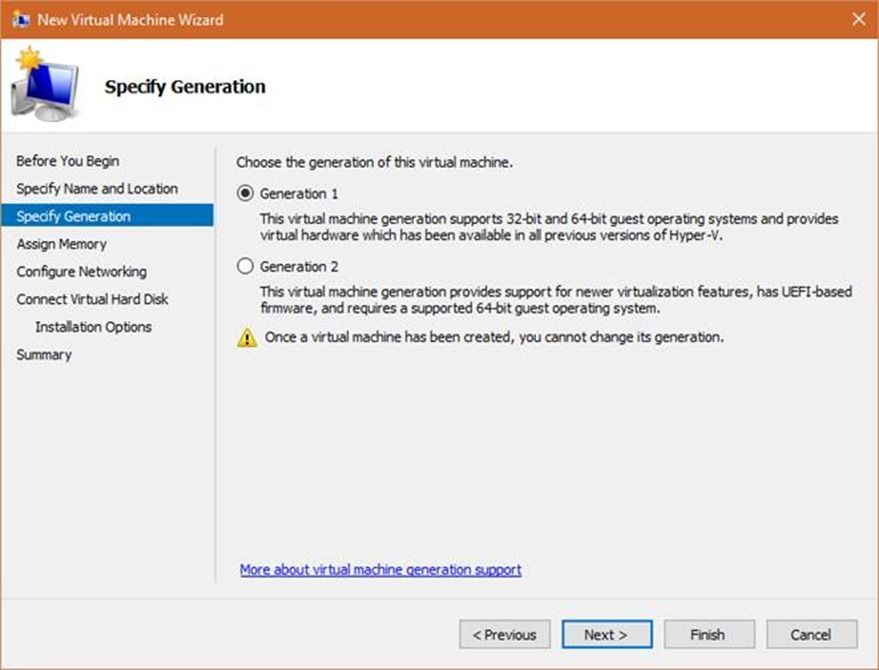Click the Specify Generation heading text

pyautogui.click(x=185, y=86)
